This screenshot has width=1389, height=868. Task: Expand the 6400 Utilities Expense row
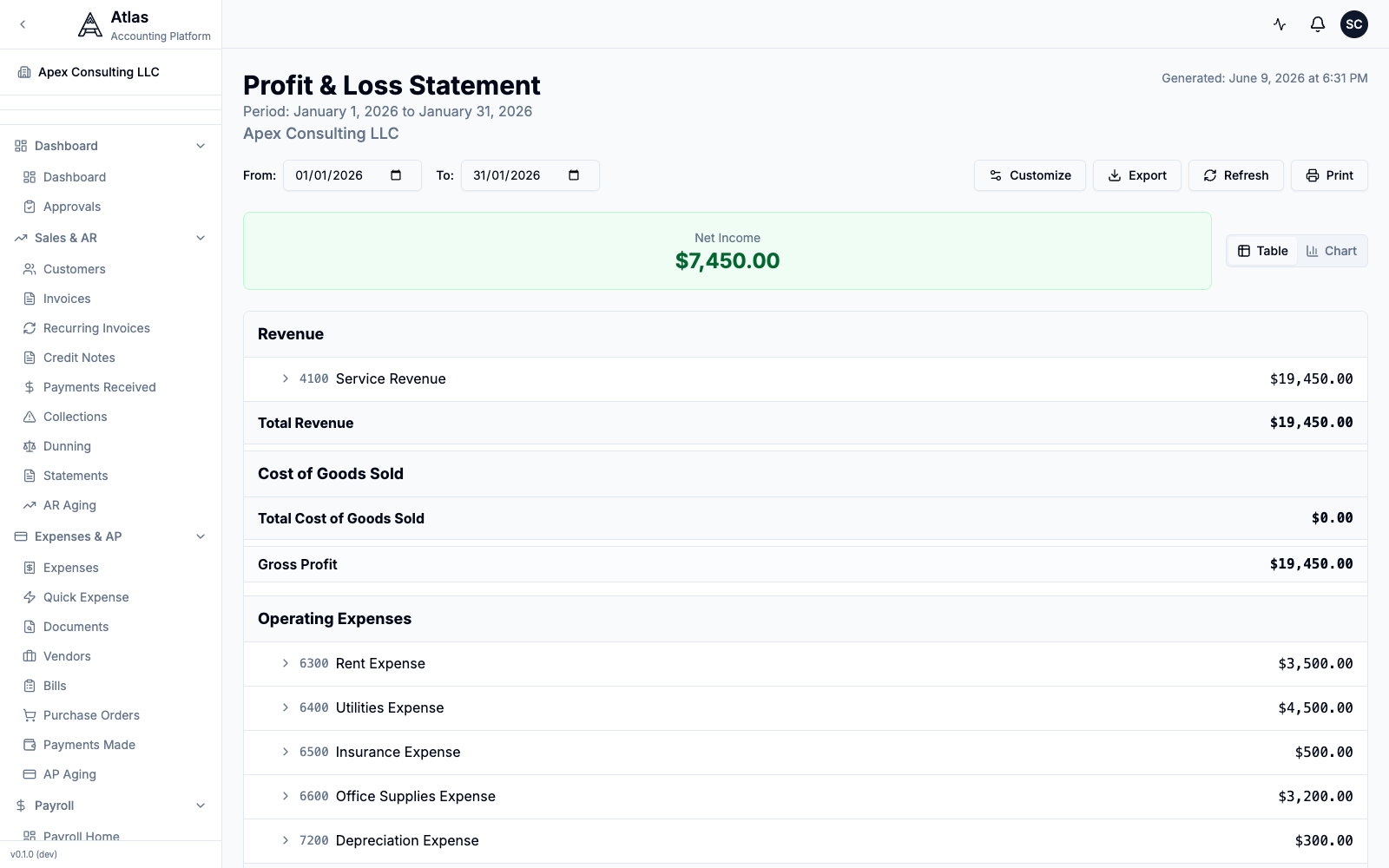[286, 707]
